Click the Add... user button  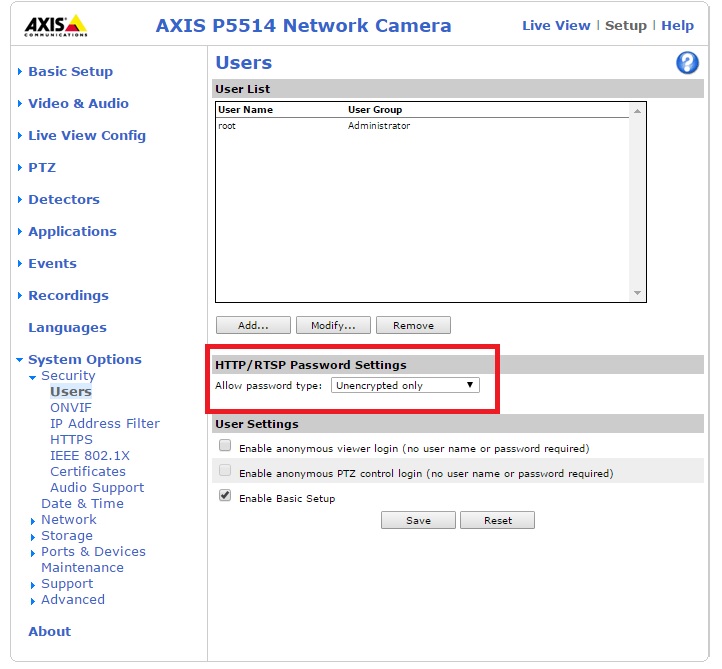click(253, 326)
